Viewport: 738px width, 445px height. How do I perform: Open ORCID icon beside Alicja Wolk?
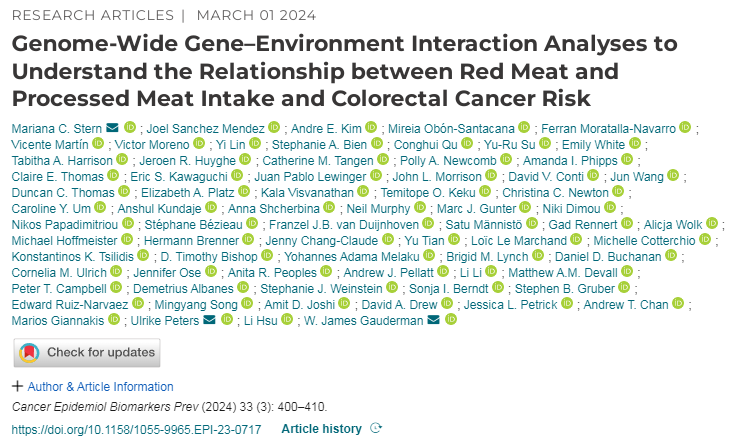click(712, 223)
